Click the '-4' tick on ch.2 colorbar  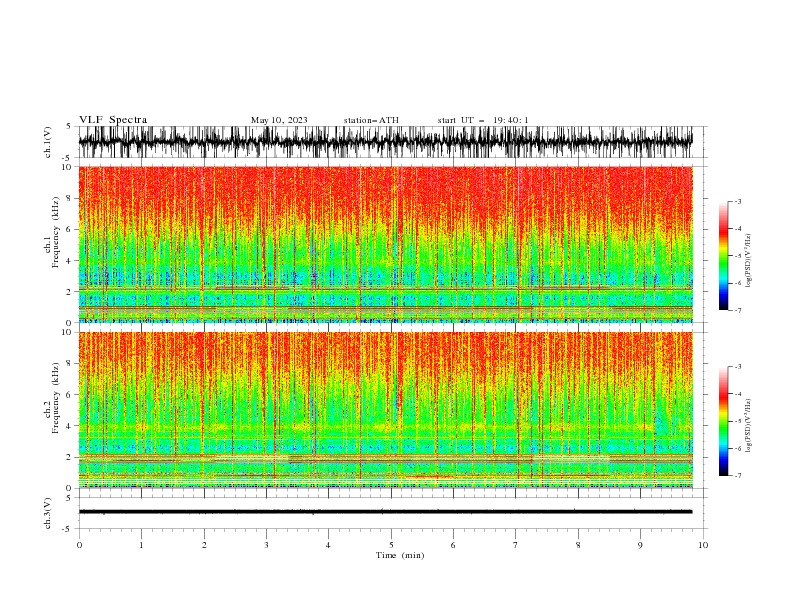point(737,394)
